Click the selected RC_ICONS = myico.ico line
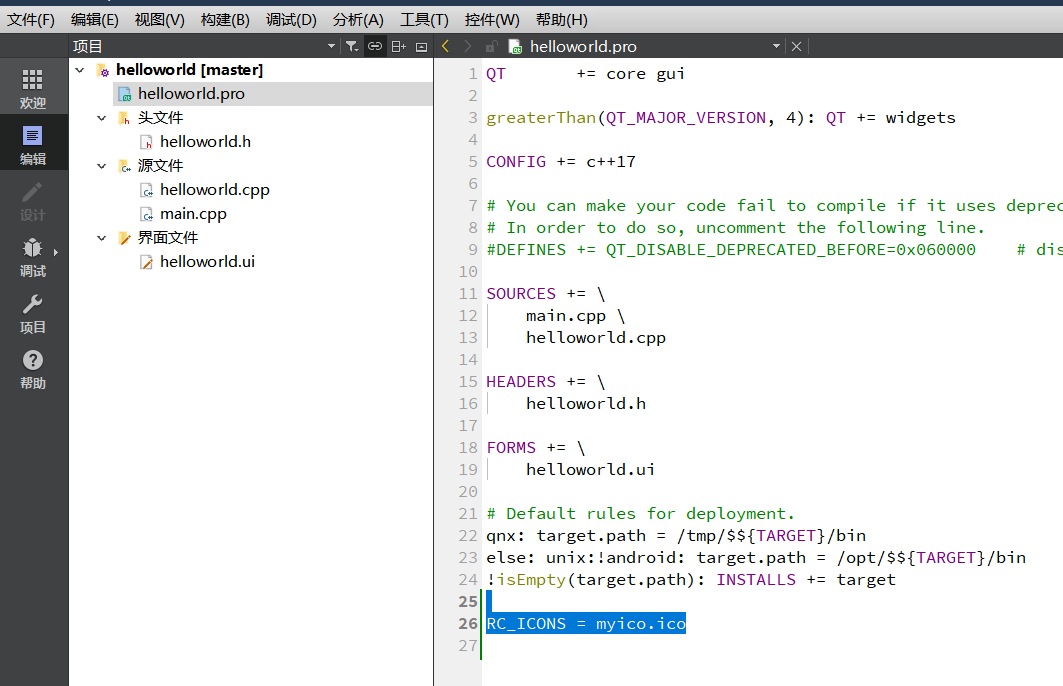 tap(586, 624)
